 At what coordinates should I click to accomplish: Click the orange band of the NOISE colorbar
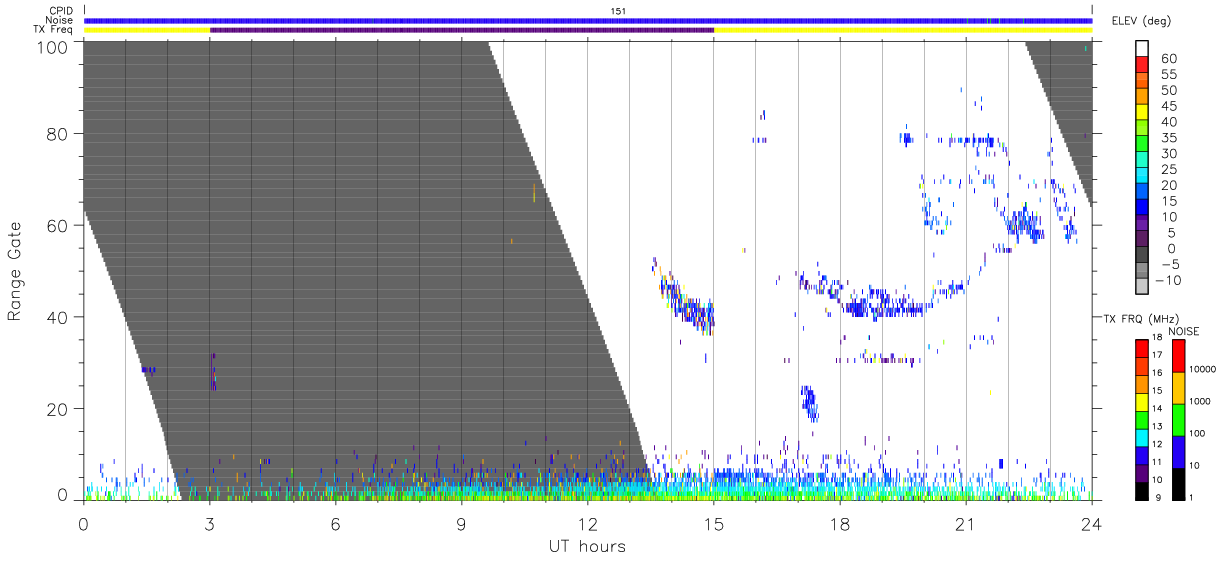[x=1178, y=387]
